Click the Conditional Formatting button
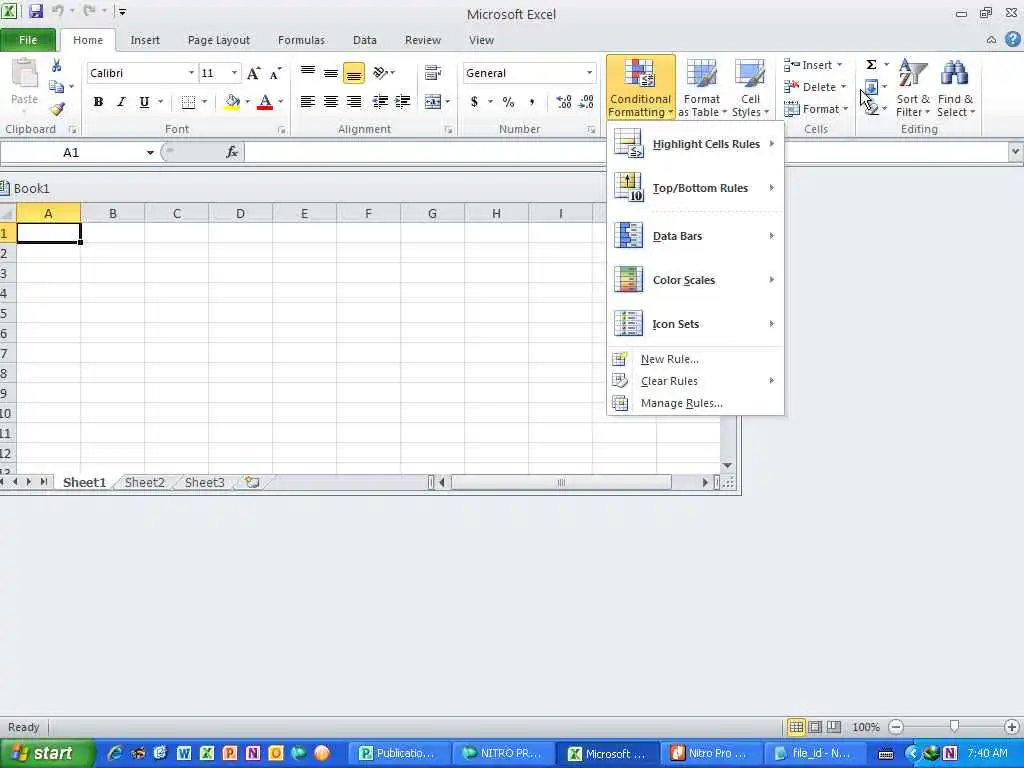Viewport: 1024px width, 768px height. click(x=640, y=88)
